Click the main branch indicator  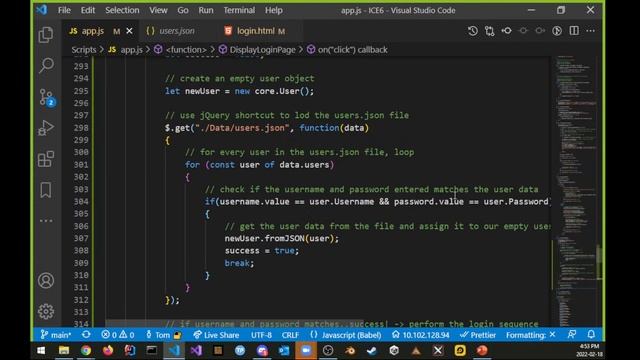[x=56, y=335]
